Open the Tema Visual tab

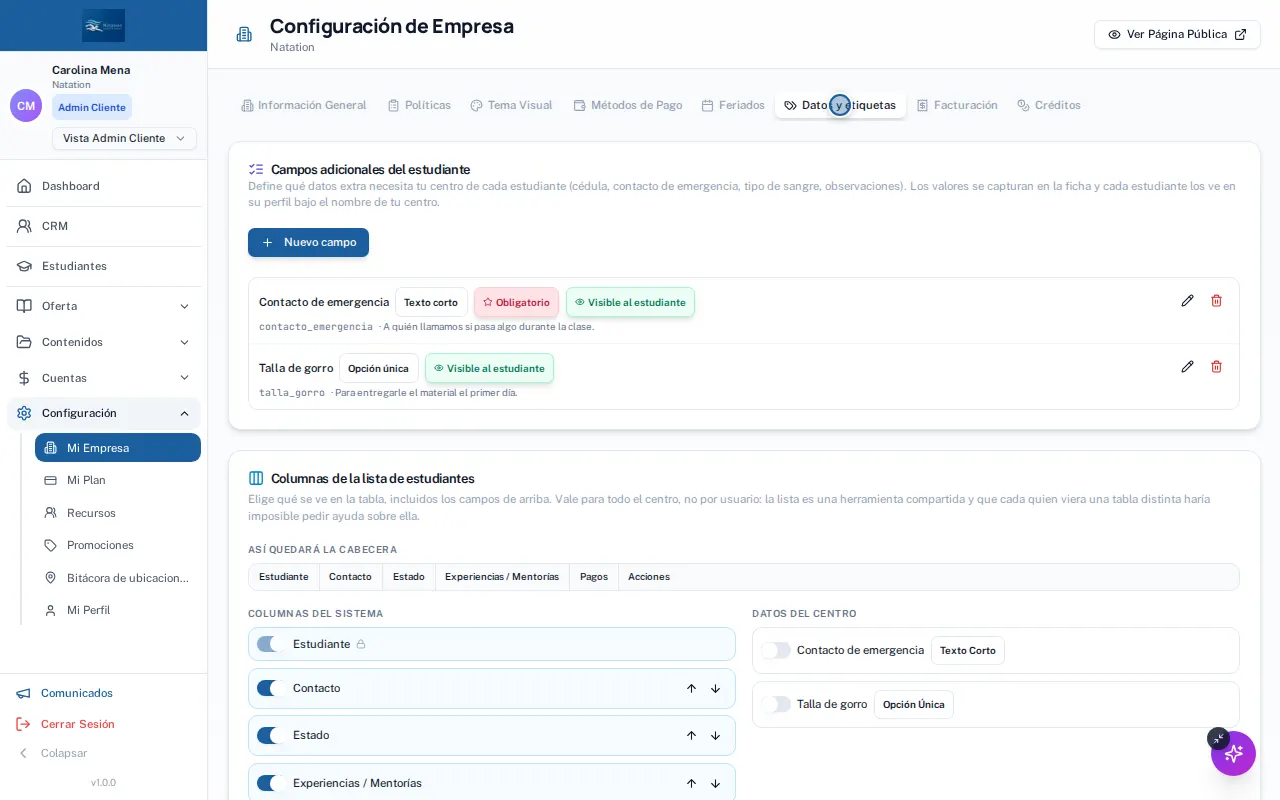(x=511, y=105)
